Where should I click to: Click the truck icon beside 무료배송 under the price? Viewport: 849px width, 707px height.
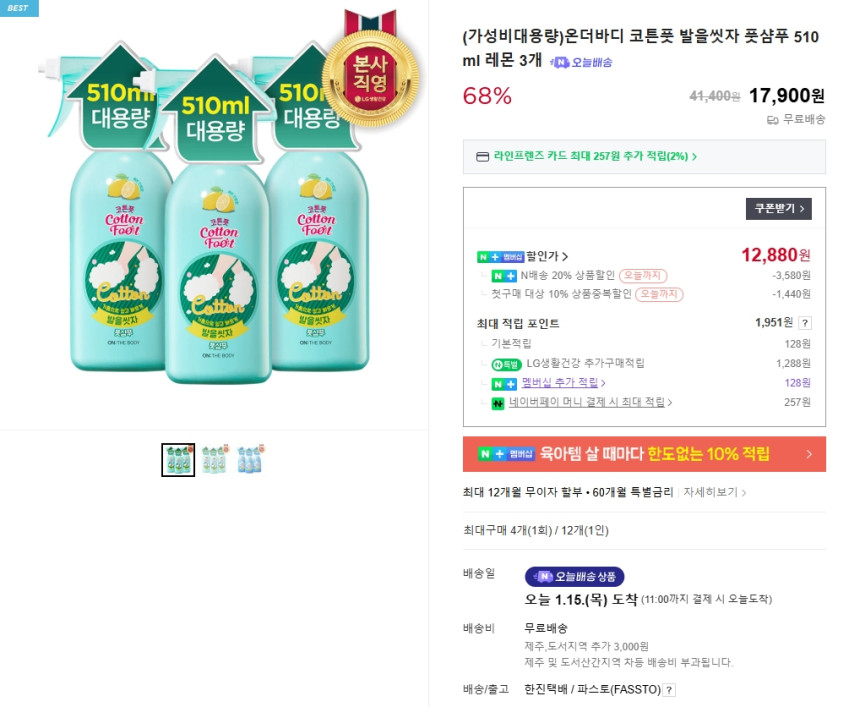tap(772, 120)
